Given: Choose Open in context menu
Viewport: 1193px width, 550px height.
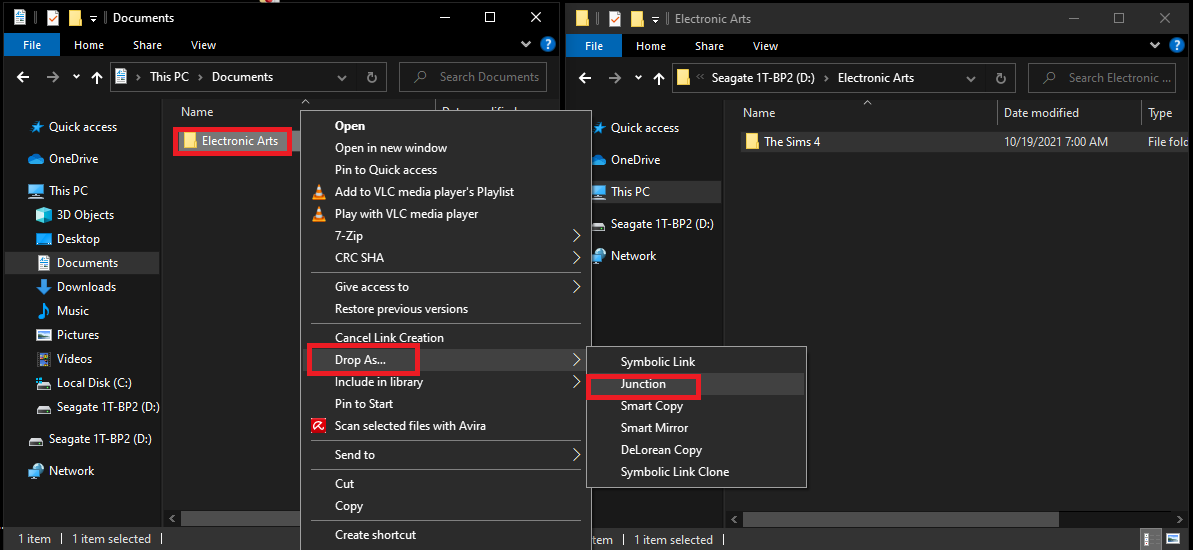Looking at the screenshot, I should click(350, 126).
